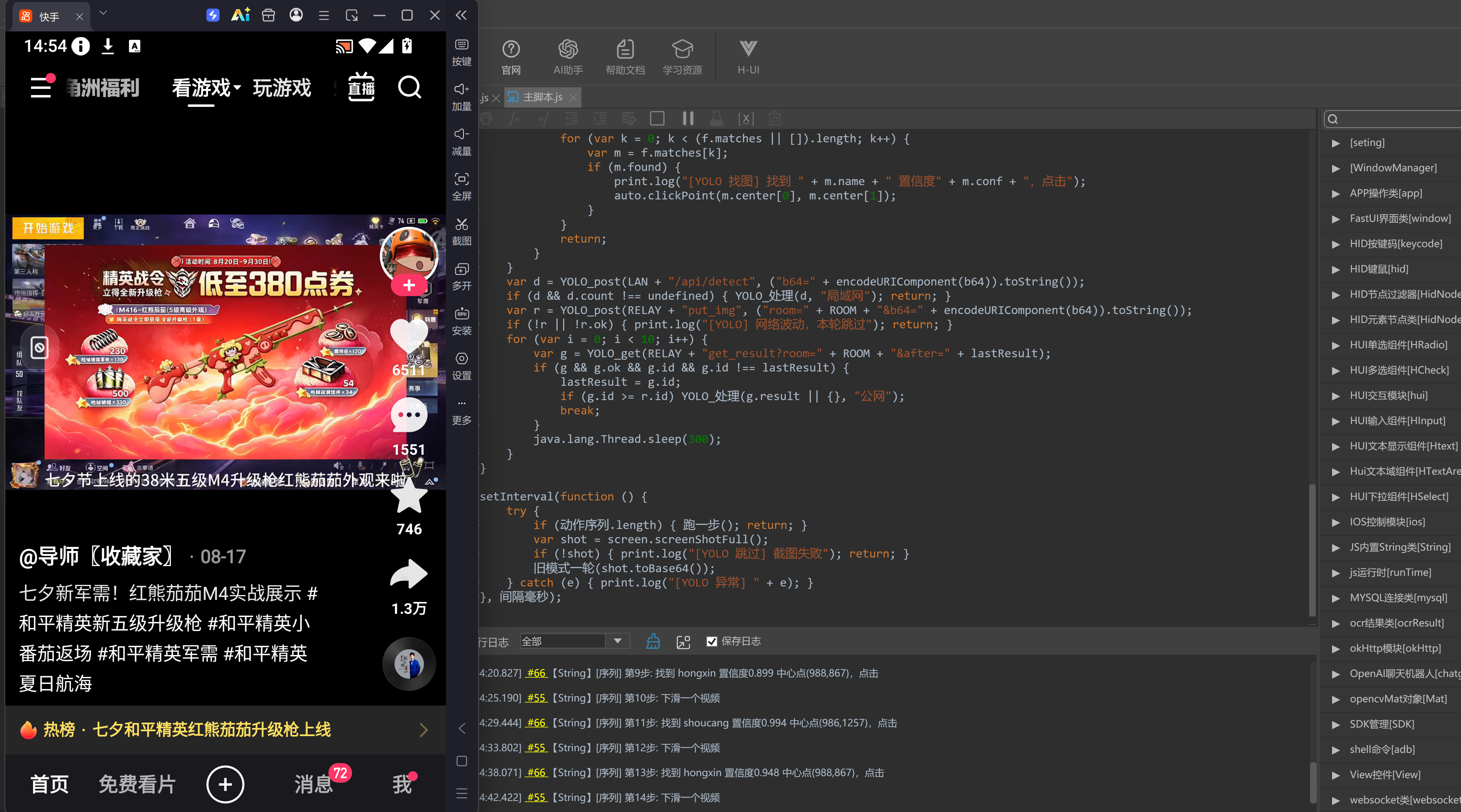Select the 玩游戏 tab in Kuaishou
The image size is (1461, 812).
pyautogui.click(x=282, y=87)
